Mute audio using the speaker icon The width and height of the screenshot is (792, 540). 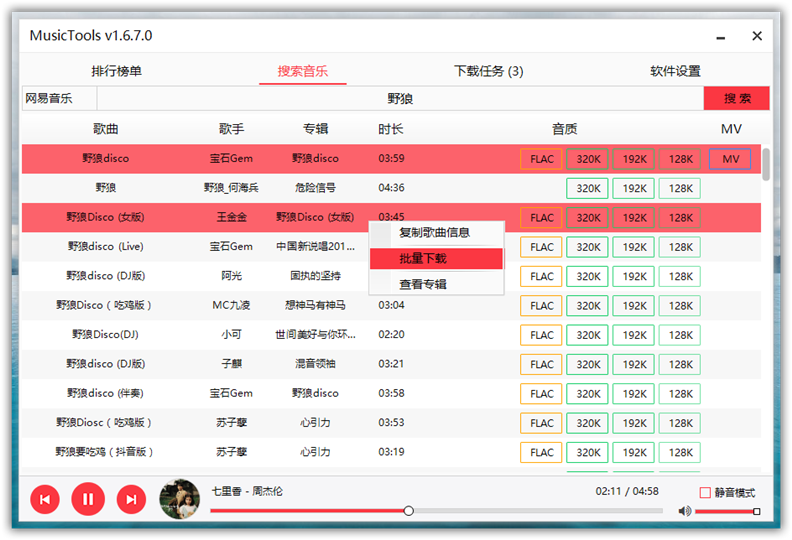click(684, 511)
